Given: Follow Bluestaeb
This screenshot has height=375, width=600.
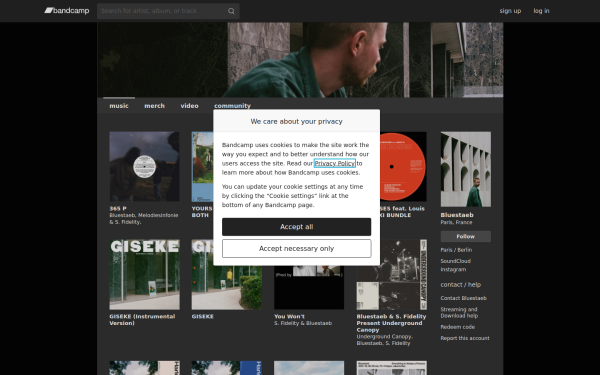Looking at the screenshot, I should [466, 236].
